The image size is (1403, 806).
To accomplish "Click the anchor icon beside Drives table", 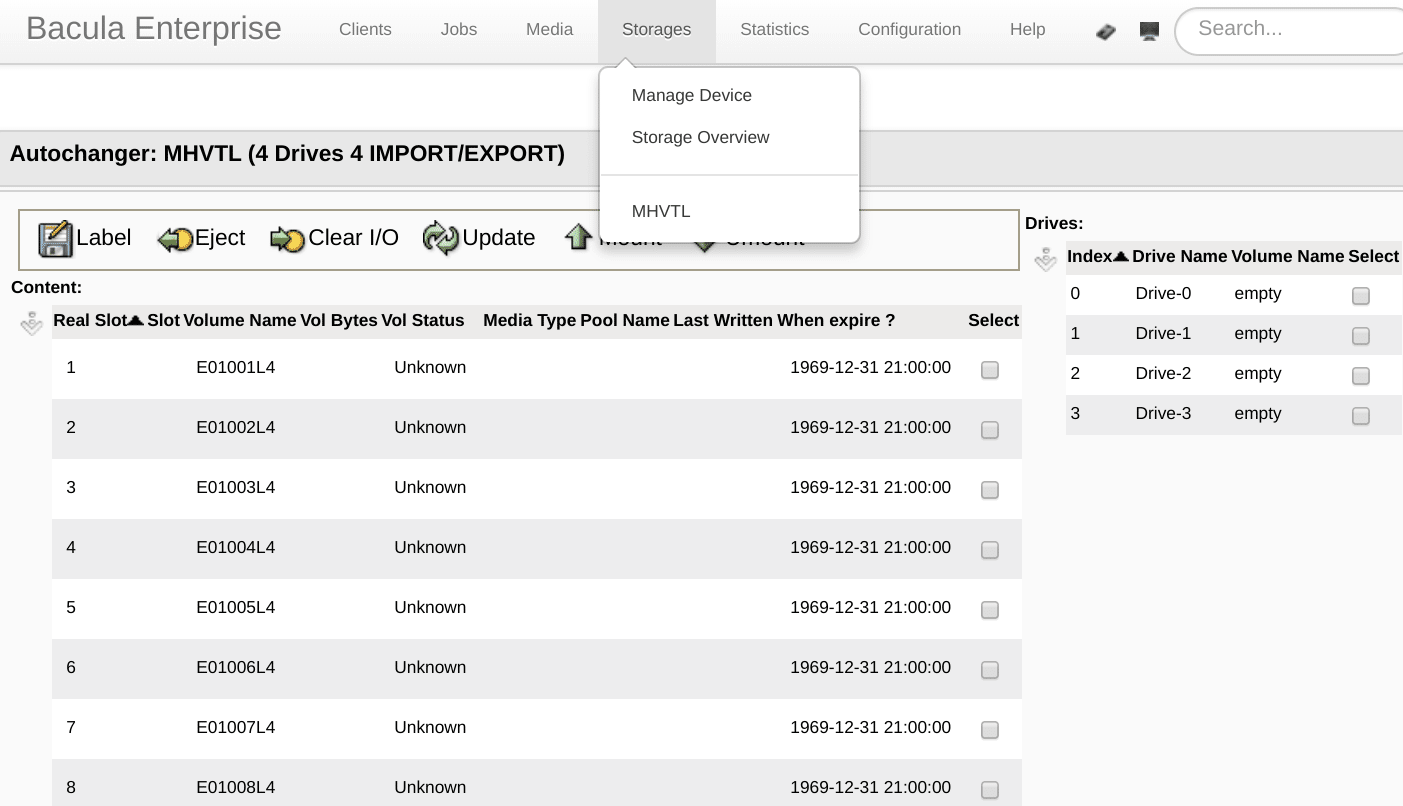I will tap(1045, 259).
